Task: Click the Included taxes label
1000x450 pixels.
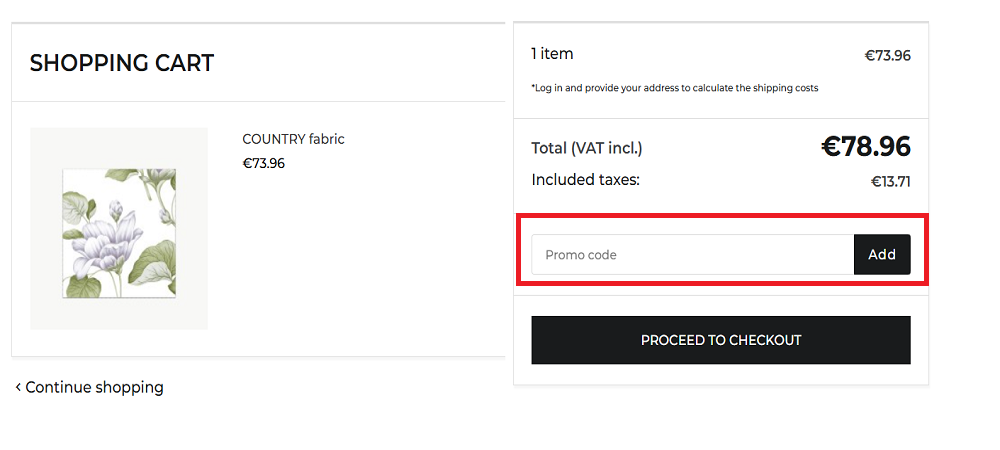Action: click(585, 180)
